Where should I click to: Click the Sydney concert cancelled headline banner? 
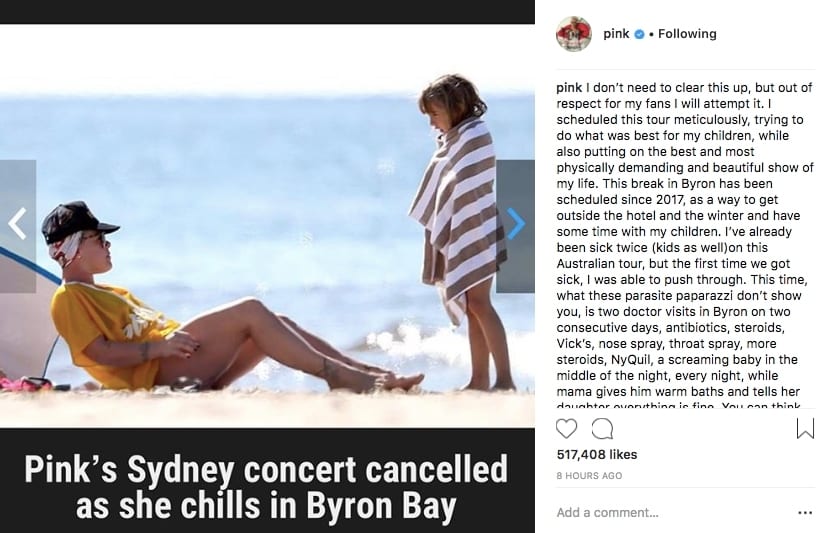pos(267,486)
